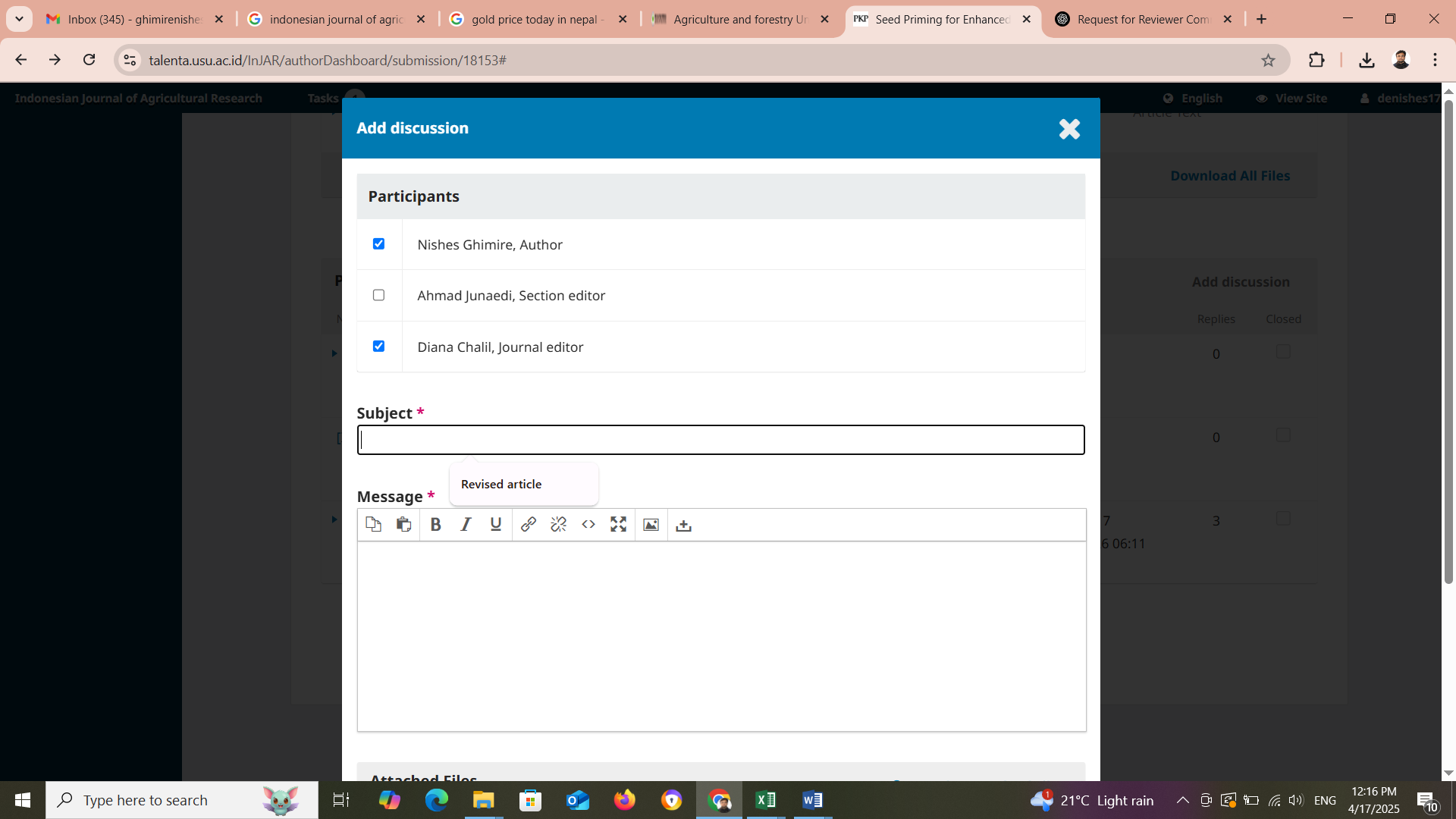The image size is (1456, 819).
Task: Close the Seed Priming for Enhanced tab
Action: tap(1027, 19)
